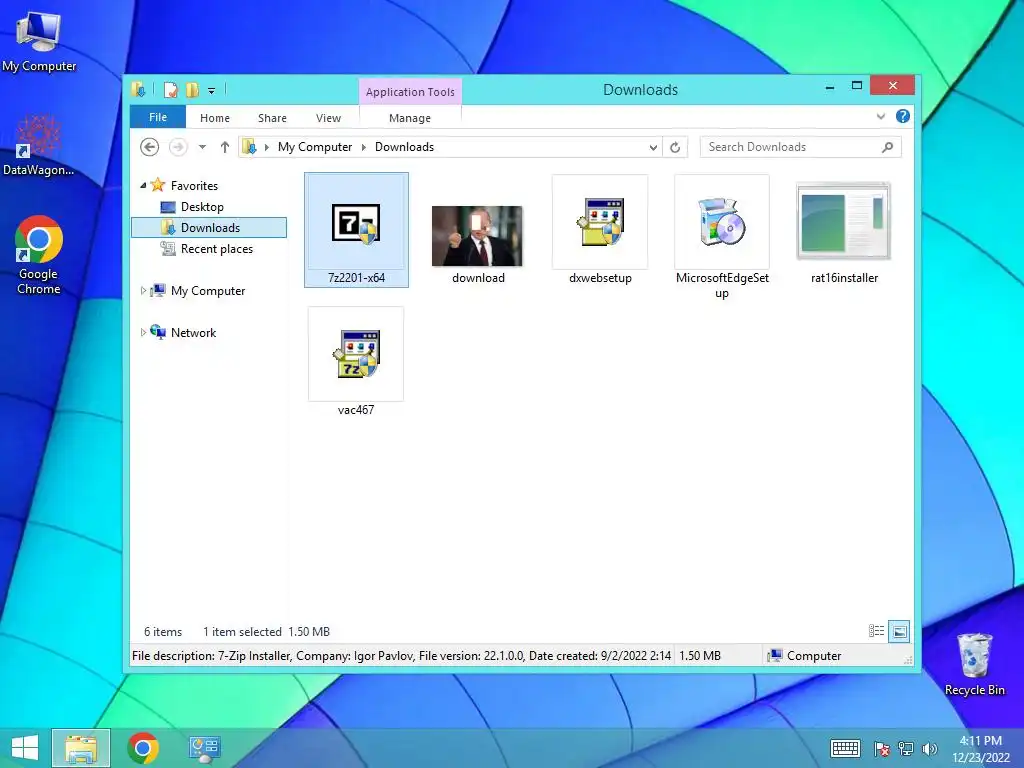Expand the My Computer breadcrumb arrow
Screen dimensions: 1024x768
click(x=364, y=148)
